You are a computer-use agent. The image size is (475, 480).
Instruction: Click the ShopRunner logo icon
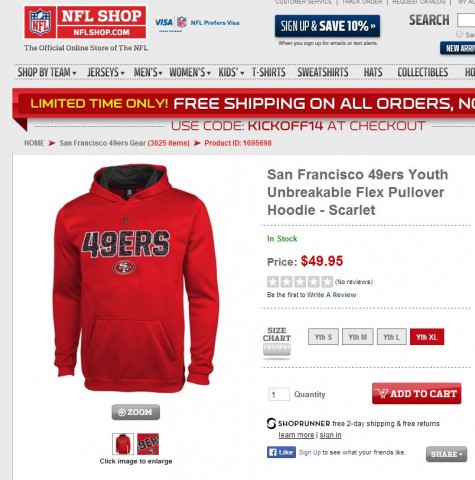click(271, 424)
